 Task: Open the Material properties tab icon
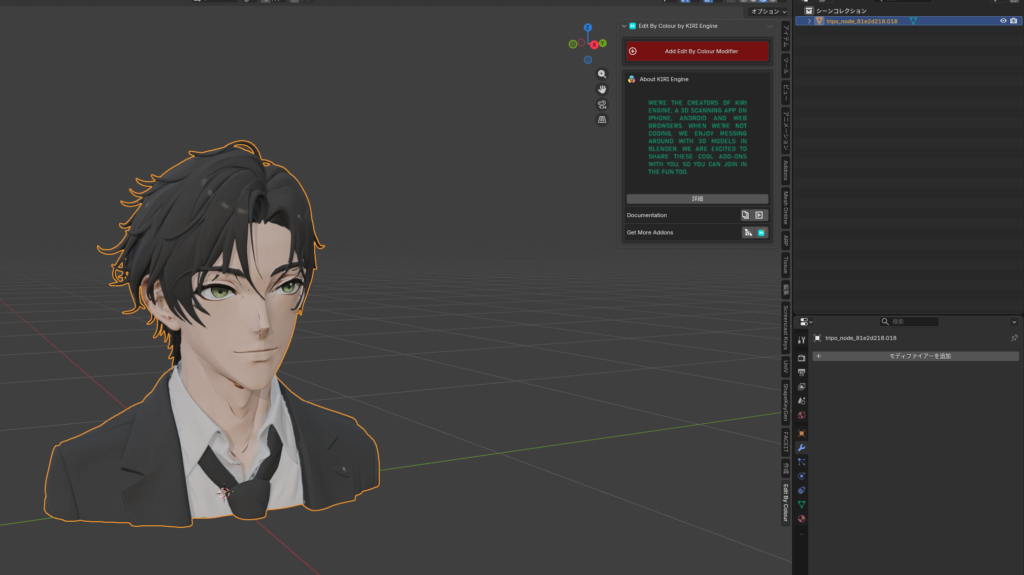click(x=802, y=518)
